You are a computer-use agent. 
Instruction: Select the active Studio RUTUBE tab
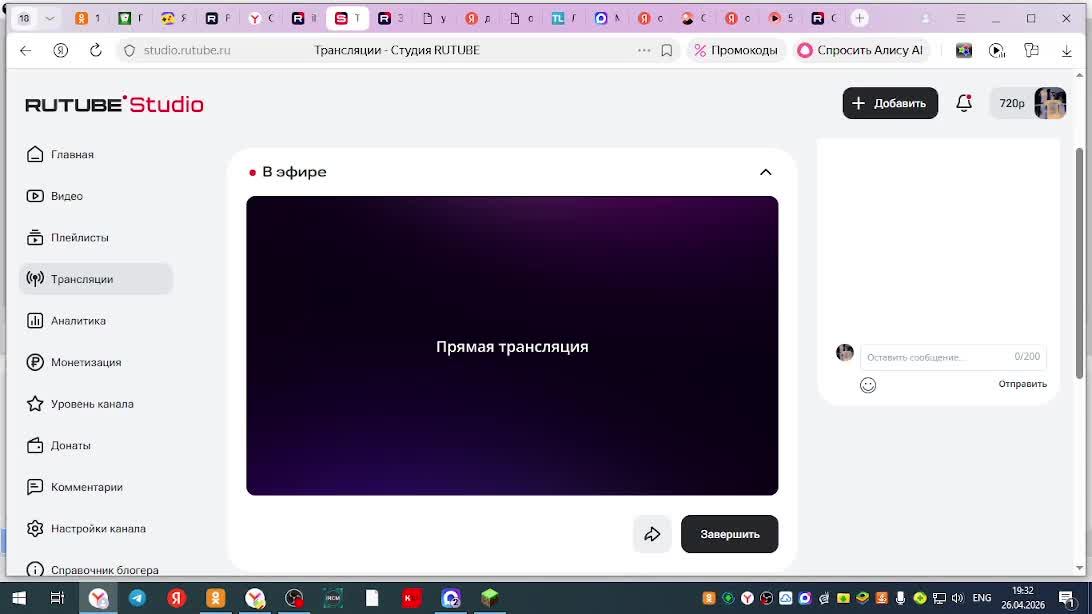coord(348,18)
